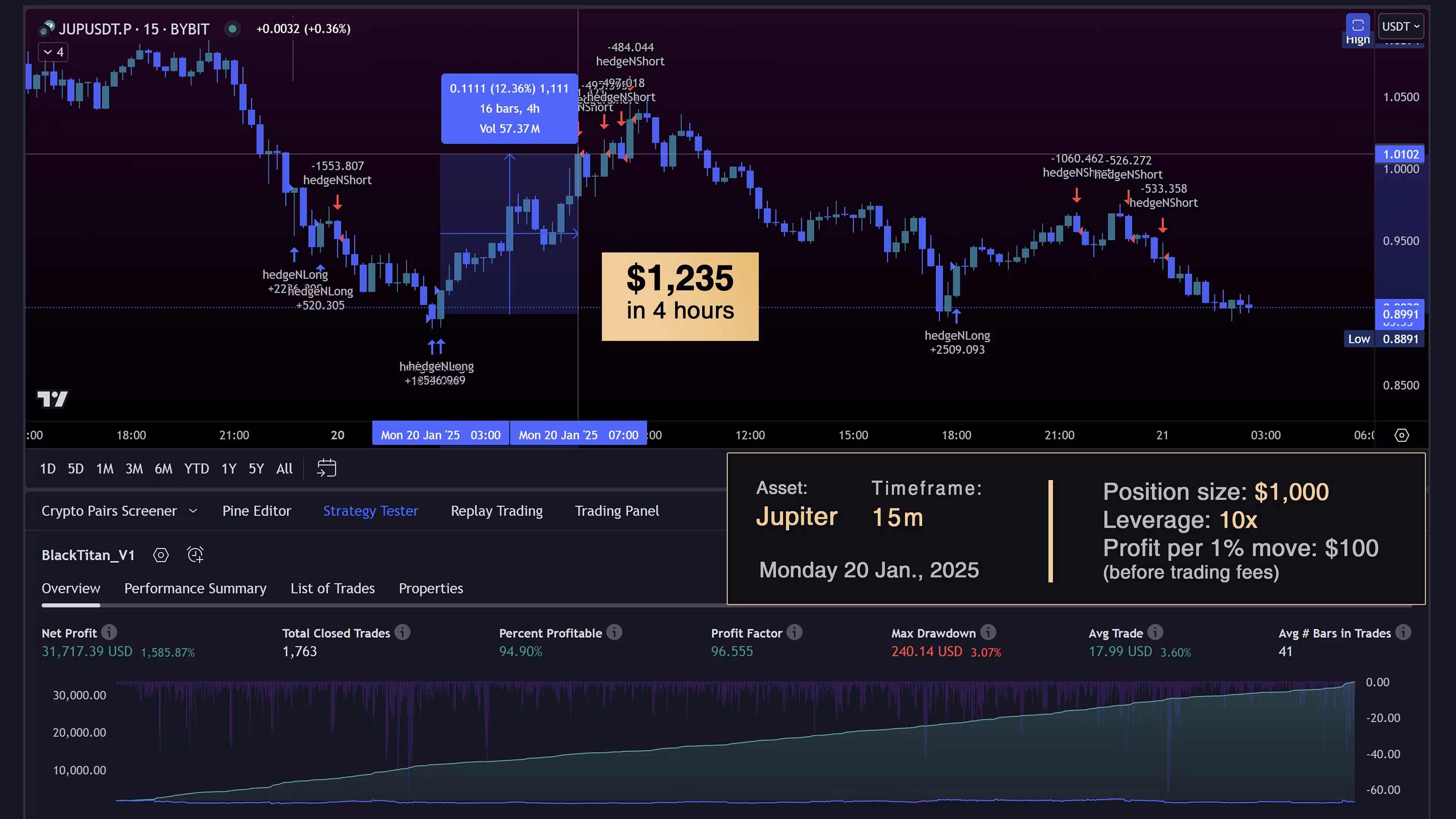Open the Pine Editor panel
Viewport: 1456px width, 819px height.
257,511
